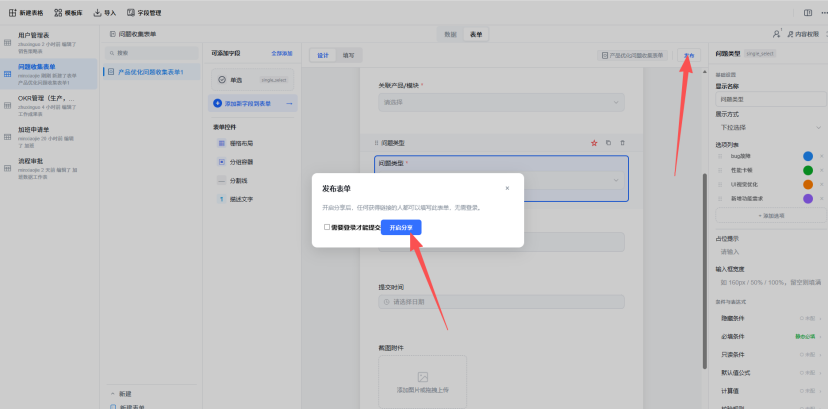Click the 导入 import icon
The image size is (829, 409).
coord(97,13)
